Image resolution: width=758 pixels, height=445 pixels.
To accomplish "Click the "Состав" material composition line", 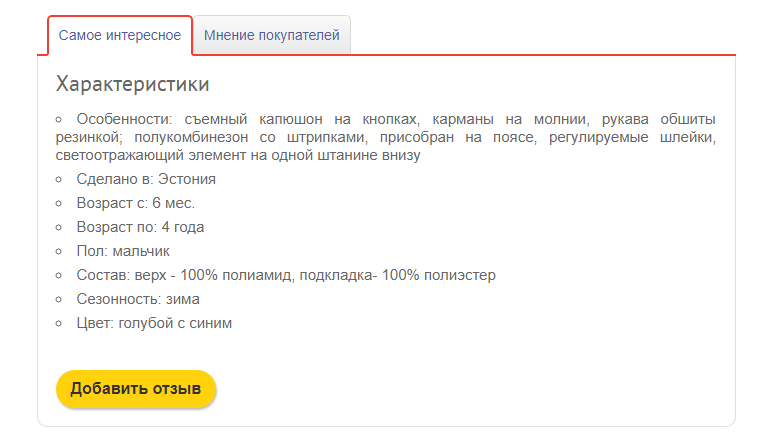I will point(286,275).
